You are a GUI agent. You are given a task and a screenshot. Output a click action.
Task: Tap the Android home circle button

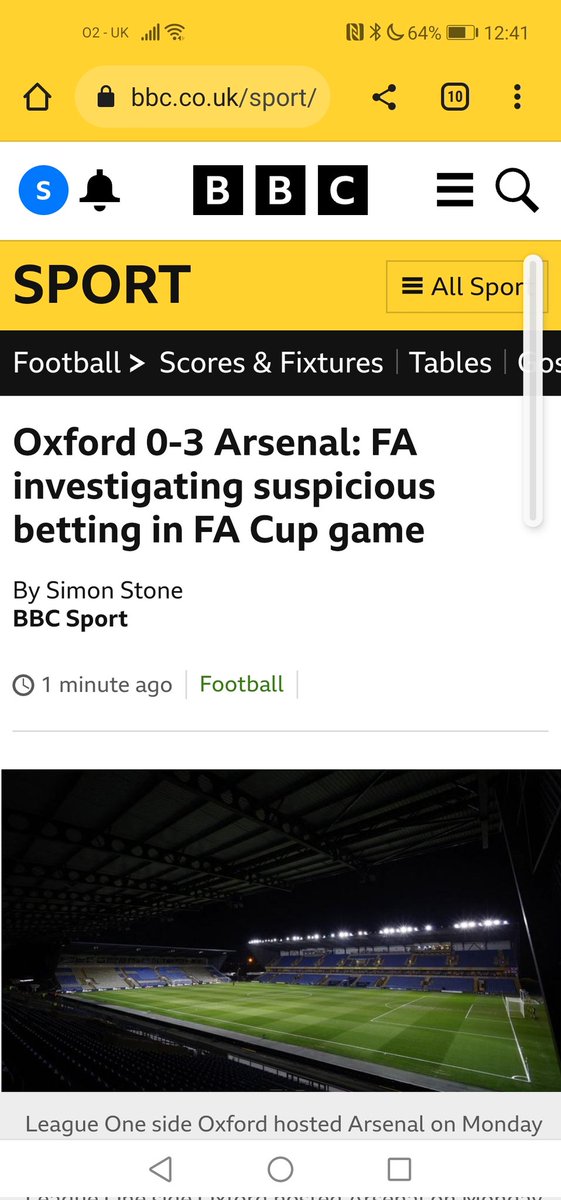pyautogui.click(x=280, y=1168)
